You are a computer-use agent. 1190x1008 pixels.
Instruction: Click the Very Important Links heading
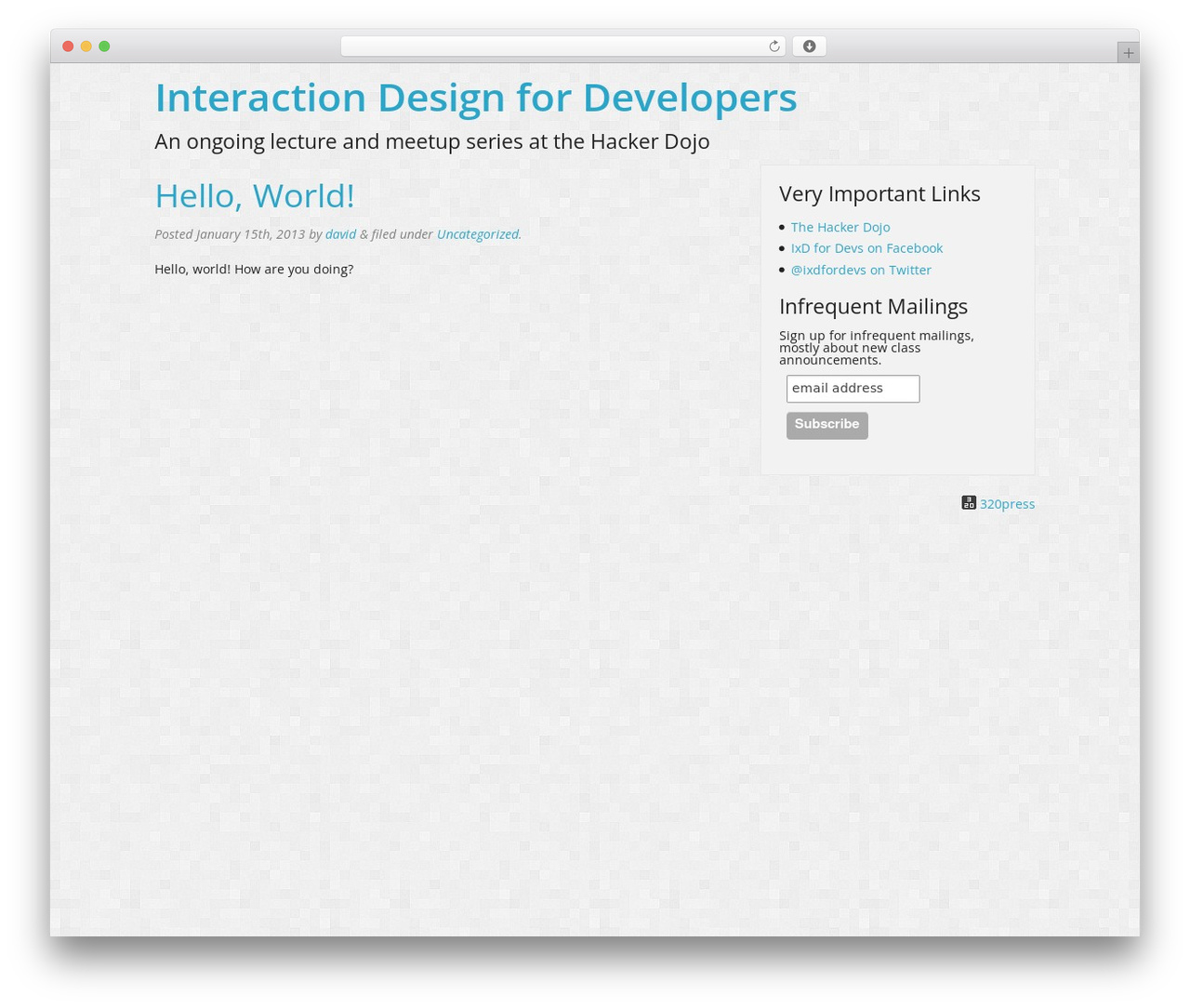(879, 193)
